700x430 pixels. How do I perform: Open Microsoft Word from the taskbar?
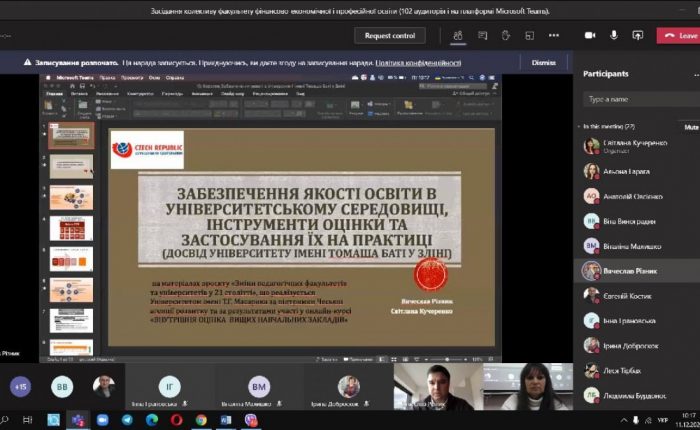(x=225, y=420)
